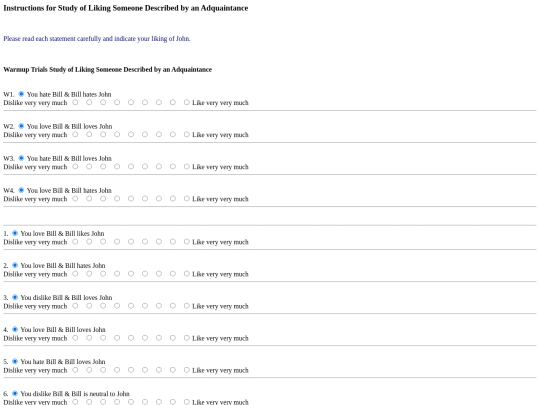Select the pre-checked radio beside item 5

[15, 361]
